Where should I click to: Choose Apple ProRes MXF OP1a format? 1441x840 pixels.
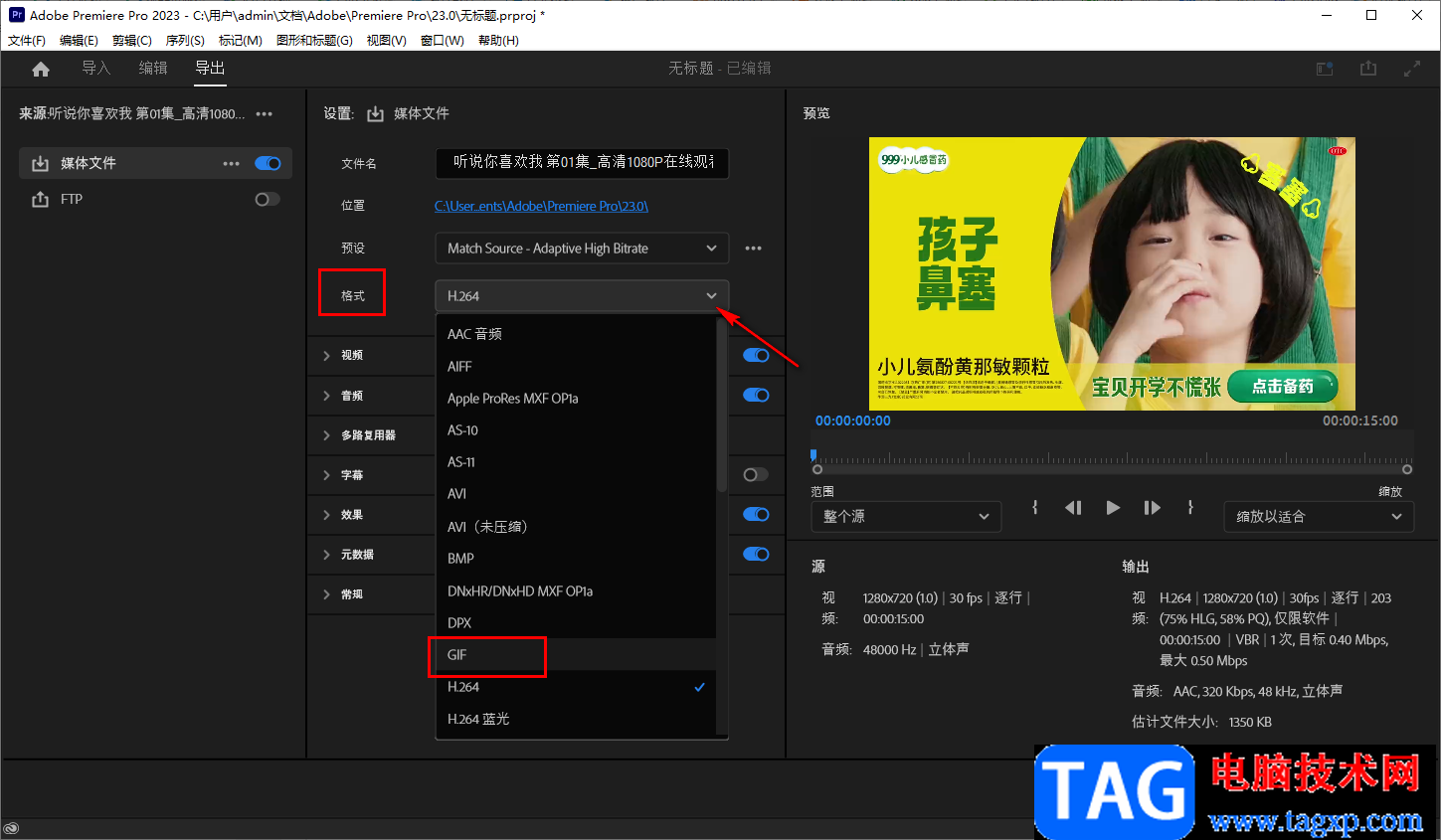(x=576, y=399)
